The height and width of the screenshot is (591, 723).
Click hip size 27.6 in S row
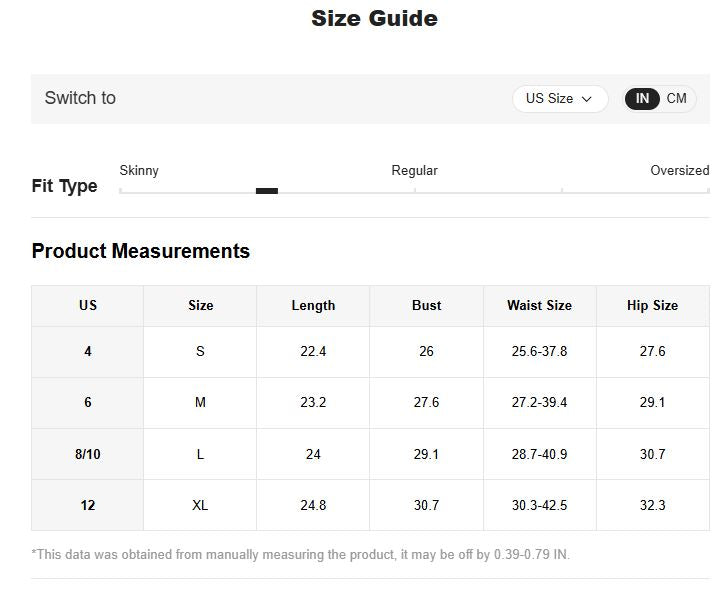coord(652,352)
